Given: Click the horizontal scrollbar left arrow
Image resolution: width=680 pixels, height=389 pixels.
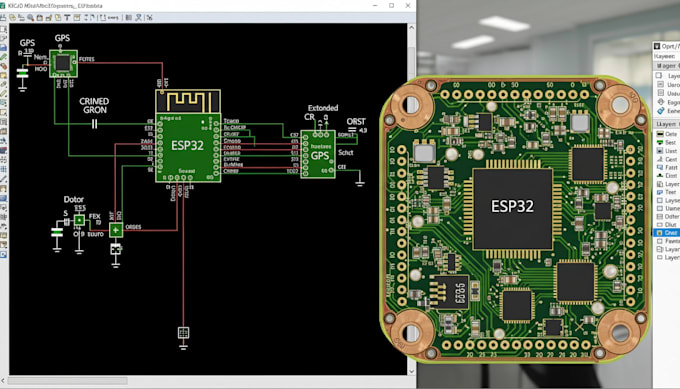Looking at the screenshot, I should click(3, 381).
